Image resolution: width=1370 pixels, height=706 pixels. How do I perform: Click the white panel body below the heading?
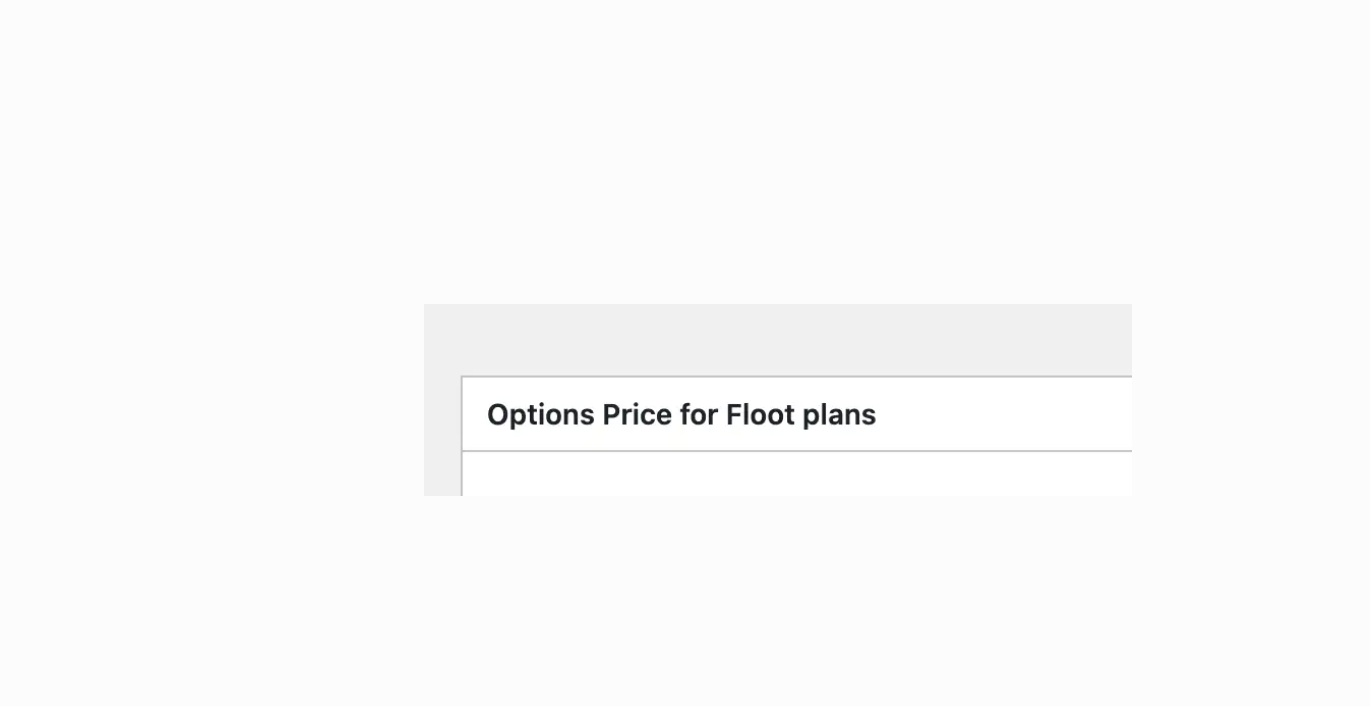(x=796, y=475)
